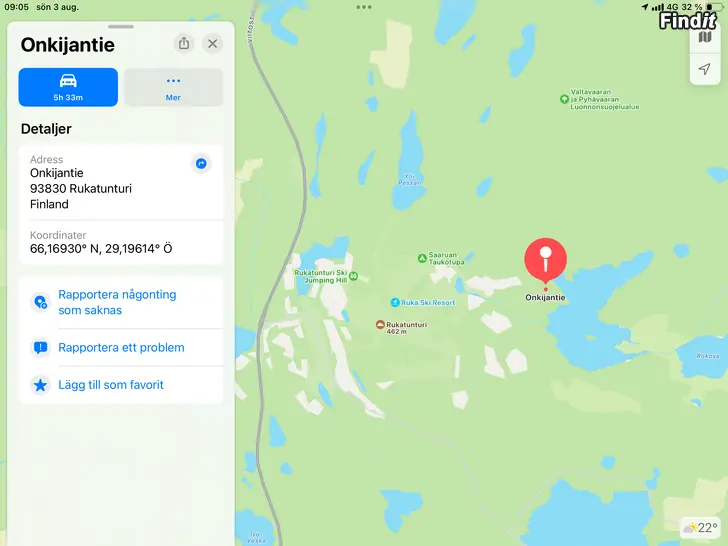Tap the blue directions arrow by address
Viewport: 728px width, 546px height.
(x=201, y=163)
